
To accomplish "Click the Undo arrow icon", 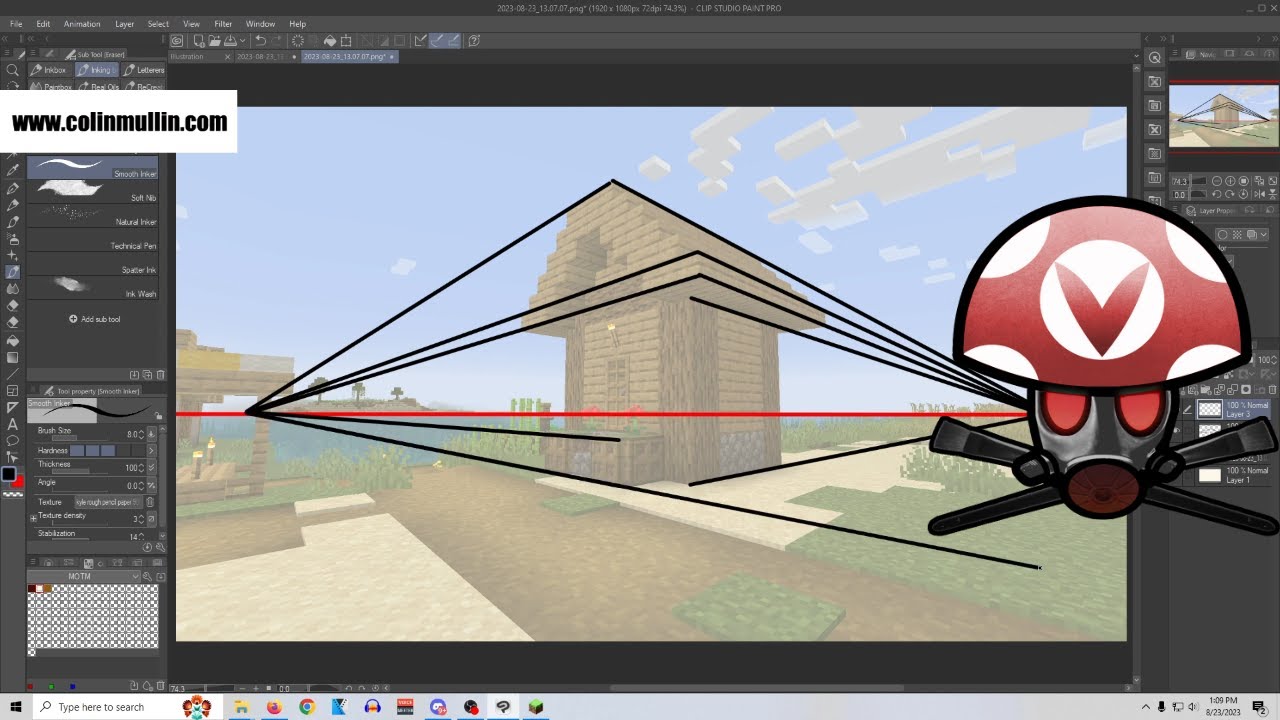I will pyautogui.click(x=260, y=41).
